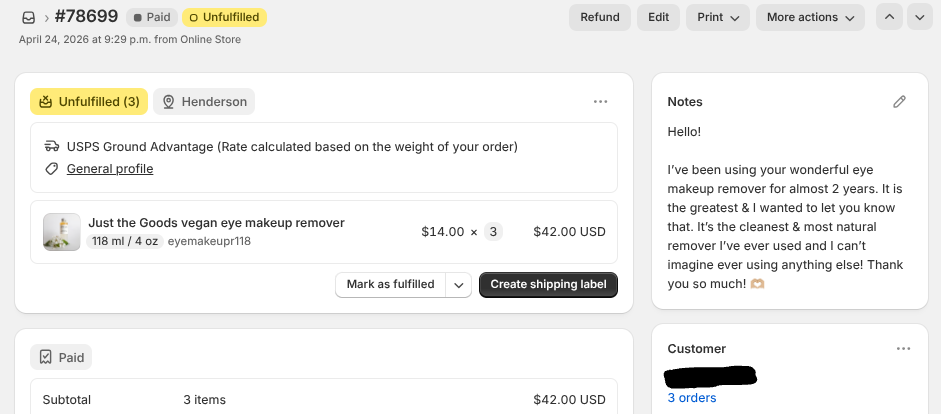Click the orders inbox icon in breadcrumb
The width and height of the screenshot is (941, 414).
28,17
